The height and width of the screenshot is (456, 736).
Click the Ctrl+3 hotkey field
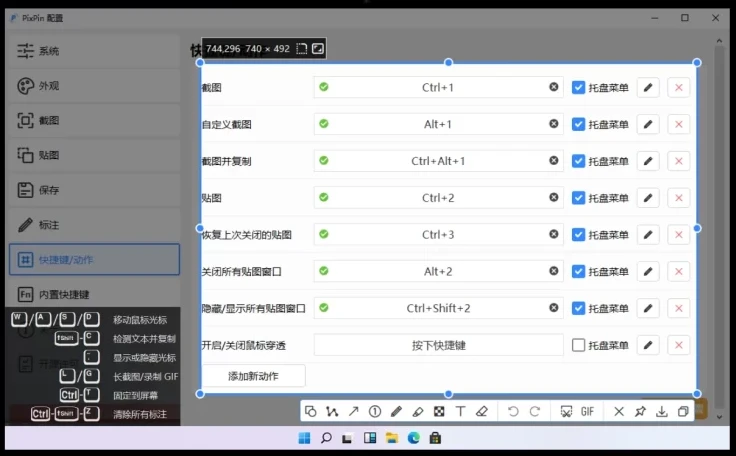(x=438, y=234)
